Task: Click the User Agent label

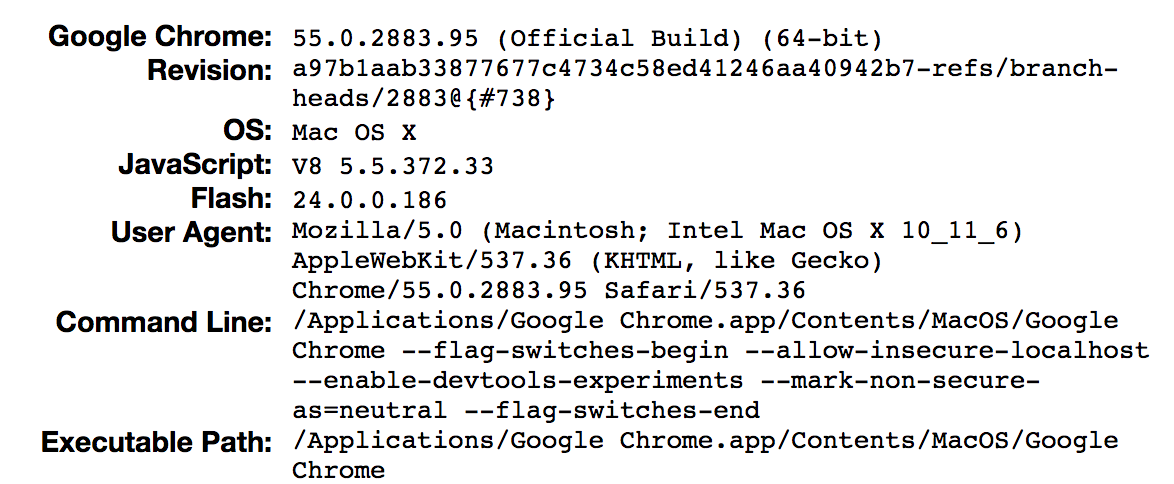Action: [x=192, y=233]
